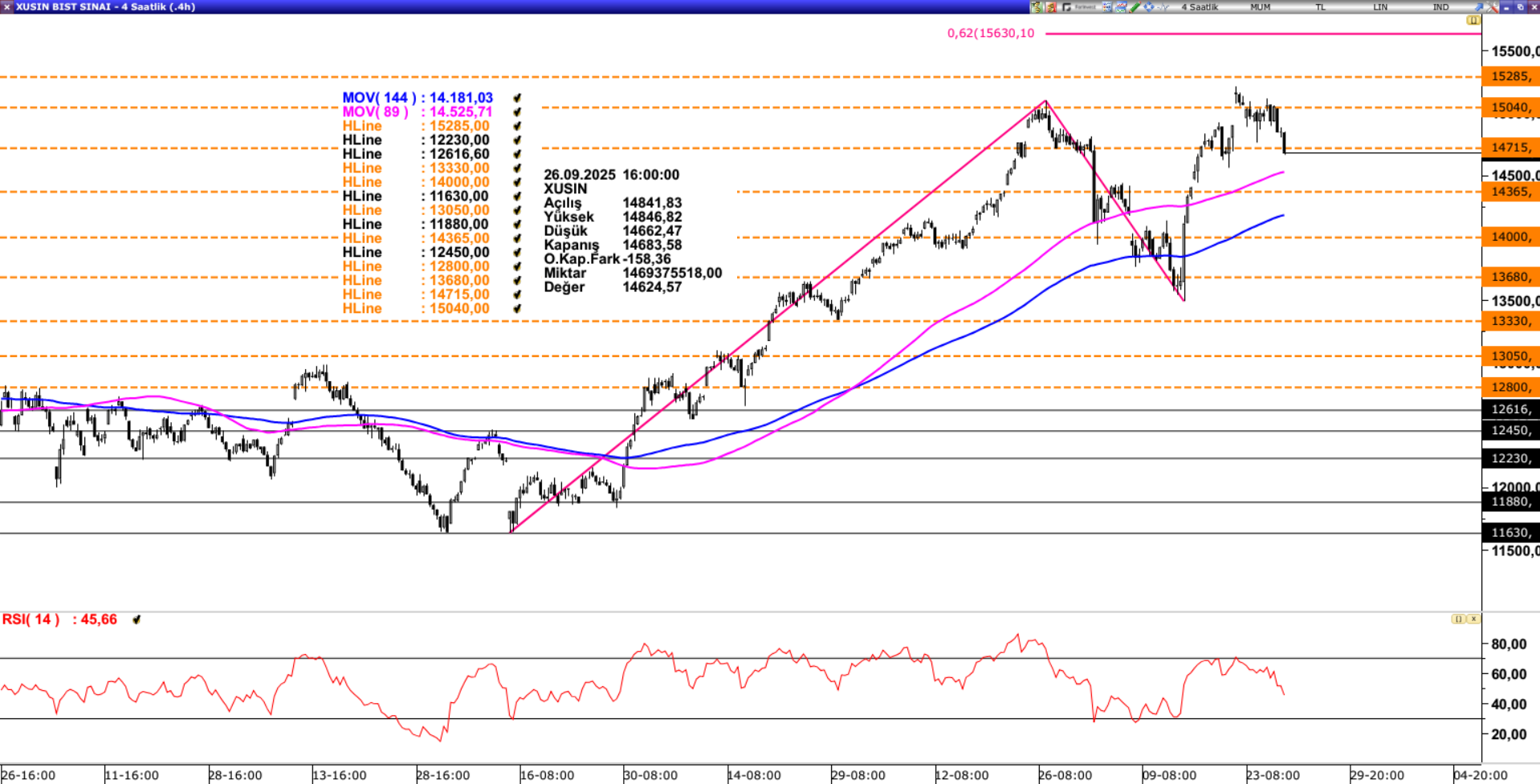Click the 80,00 level on the RSI scale
The width and height of the screenshot is (1540, 784).
(x=1509, y=644)
